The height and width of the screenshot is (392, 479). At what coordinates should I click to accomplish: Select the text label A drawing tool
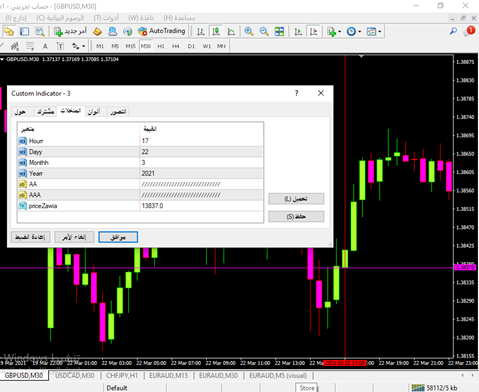point(45,46)
